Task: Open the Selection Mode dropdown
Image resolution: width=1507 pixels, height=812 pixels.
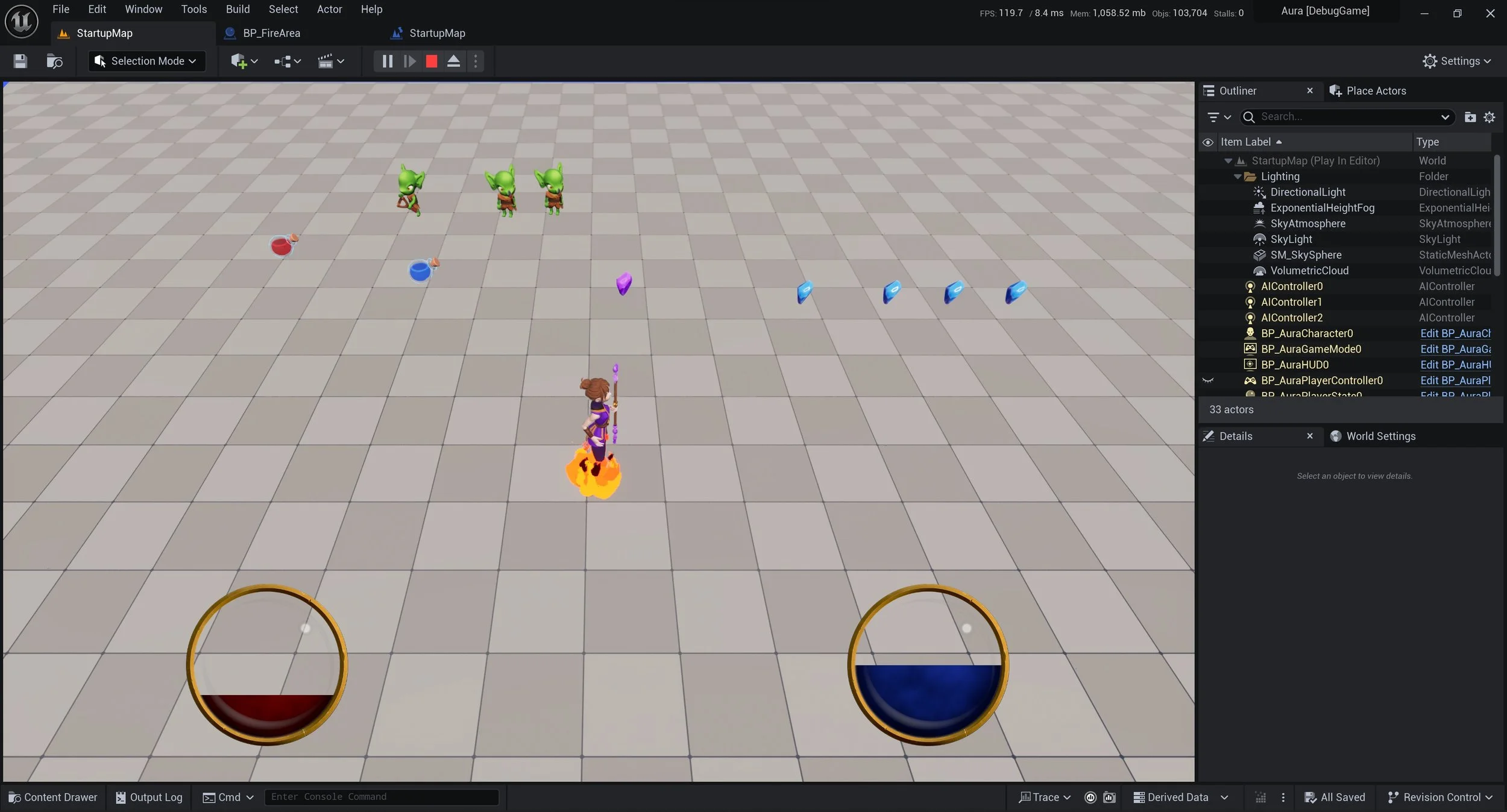Action: coord(147,61)
